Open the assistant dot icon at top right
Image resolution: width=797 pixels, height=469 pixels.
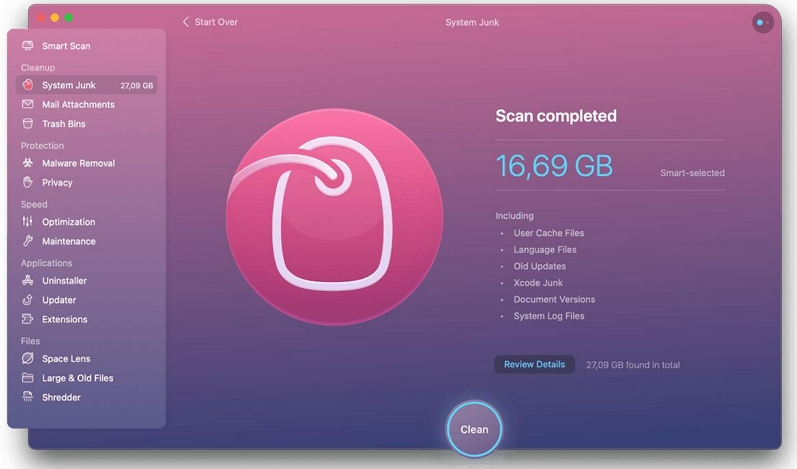(x=762, y=22)
